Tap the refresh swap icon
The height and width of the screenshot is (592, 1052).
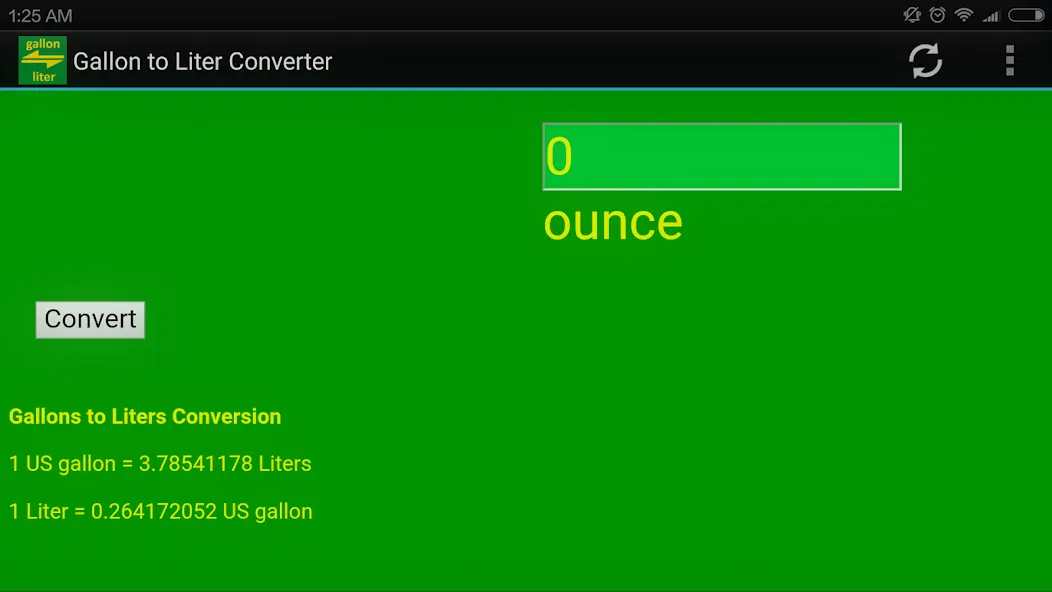tap(925, 61)
